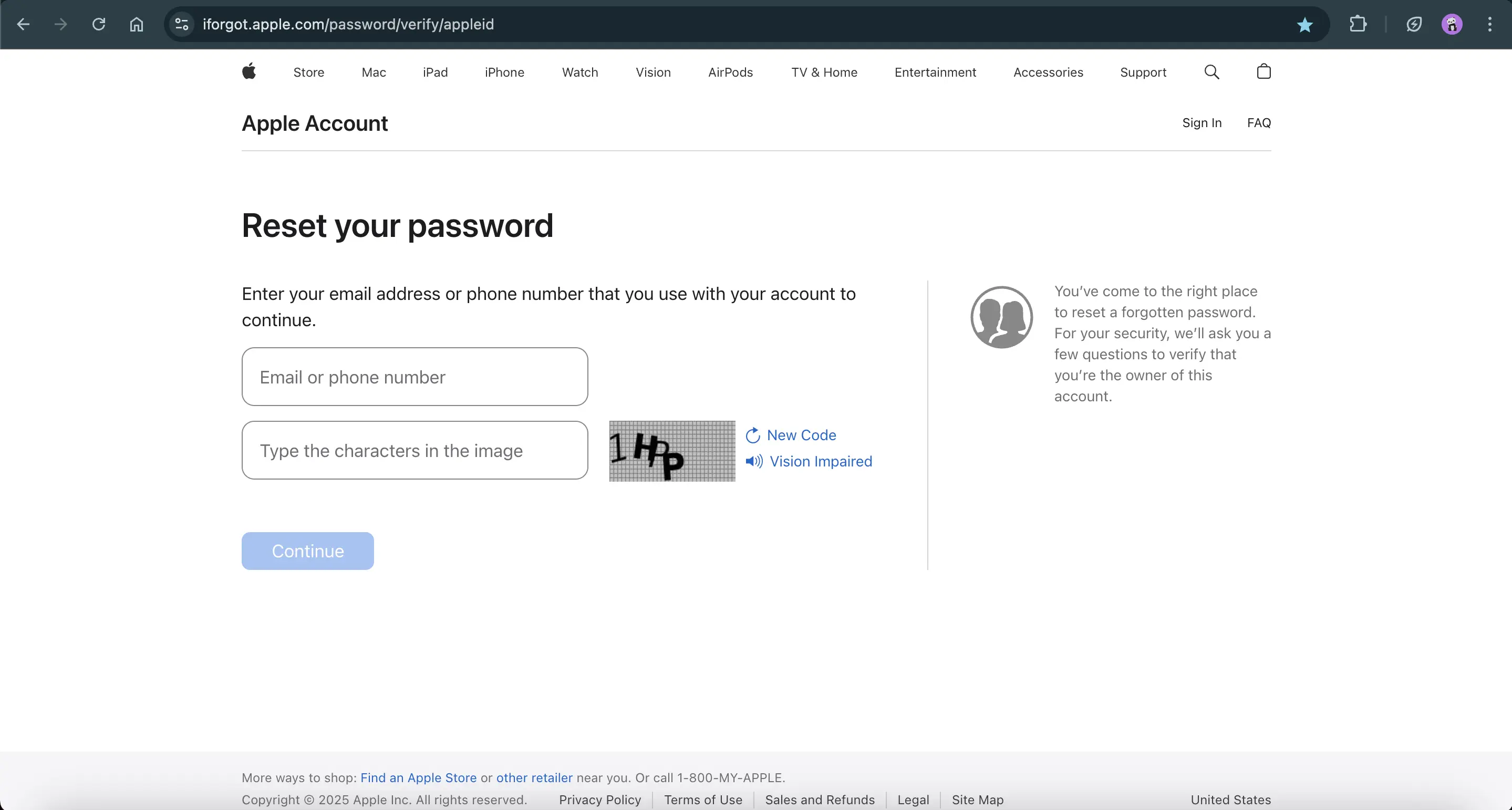The width and height of the screenshot is (1512, 810).
Task: Go back with the browser back arrow
Action: click(23, 24)
